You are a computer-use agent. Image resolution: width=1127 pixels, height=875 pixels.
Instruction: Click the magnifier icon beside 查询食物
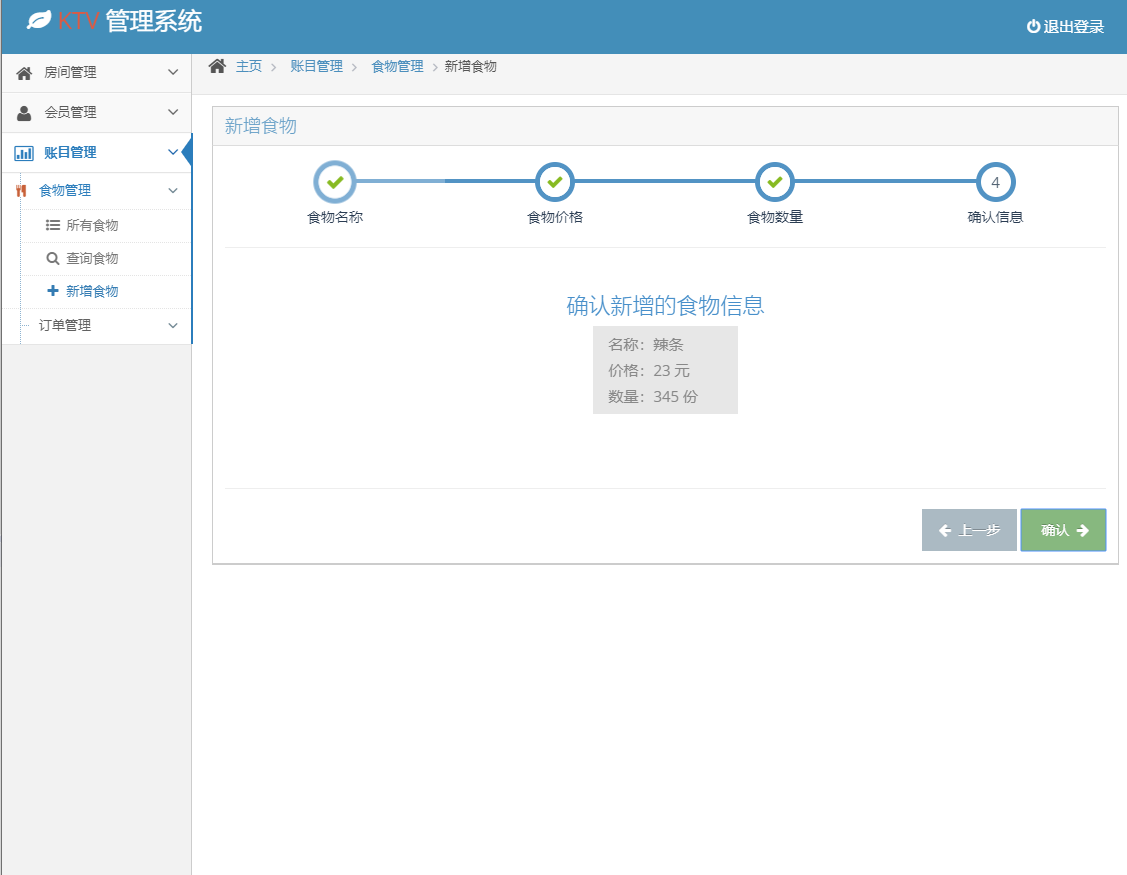coord(53,259)
